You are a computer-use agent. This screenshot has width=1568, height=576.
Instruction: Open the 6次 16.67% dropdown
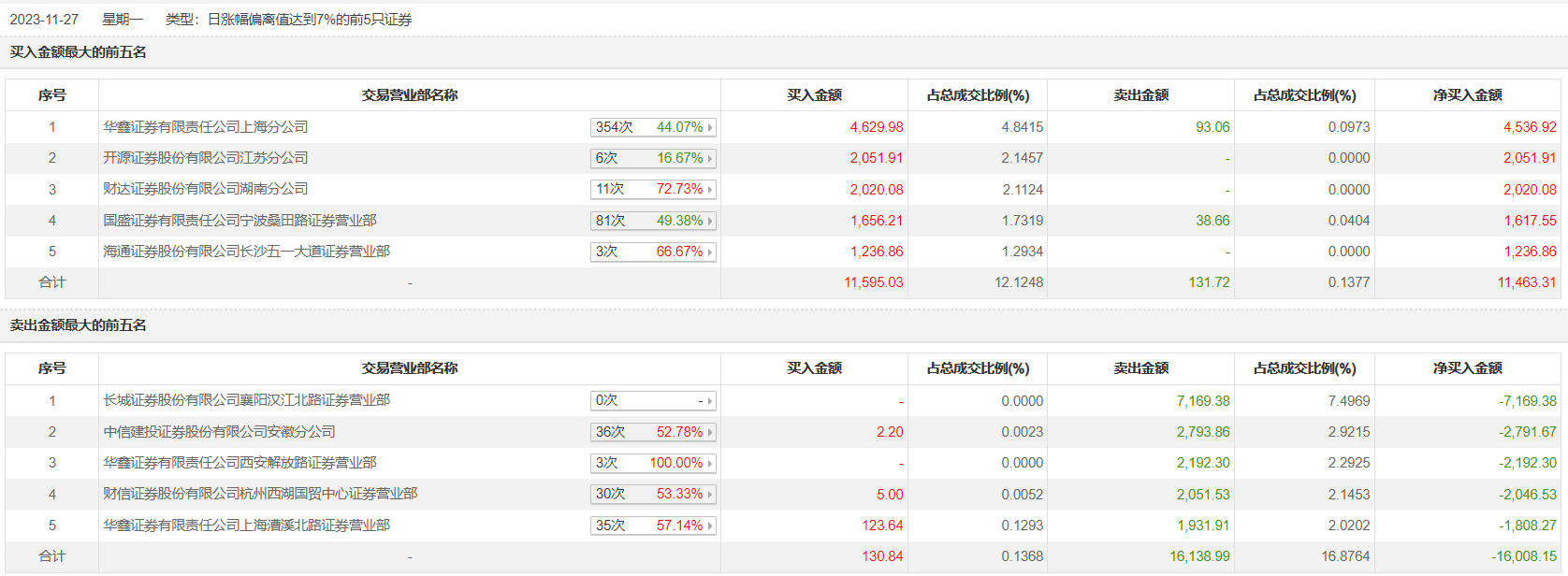pyautogui.click(x=653, y=158)
